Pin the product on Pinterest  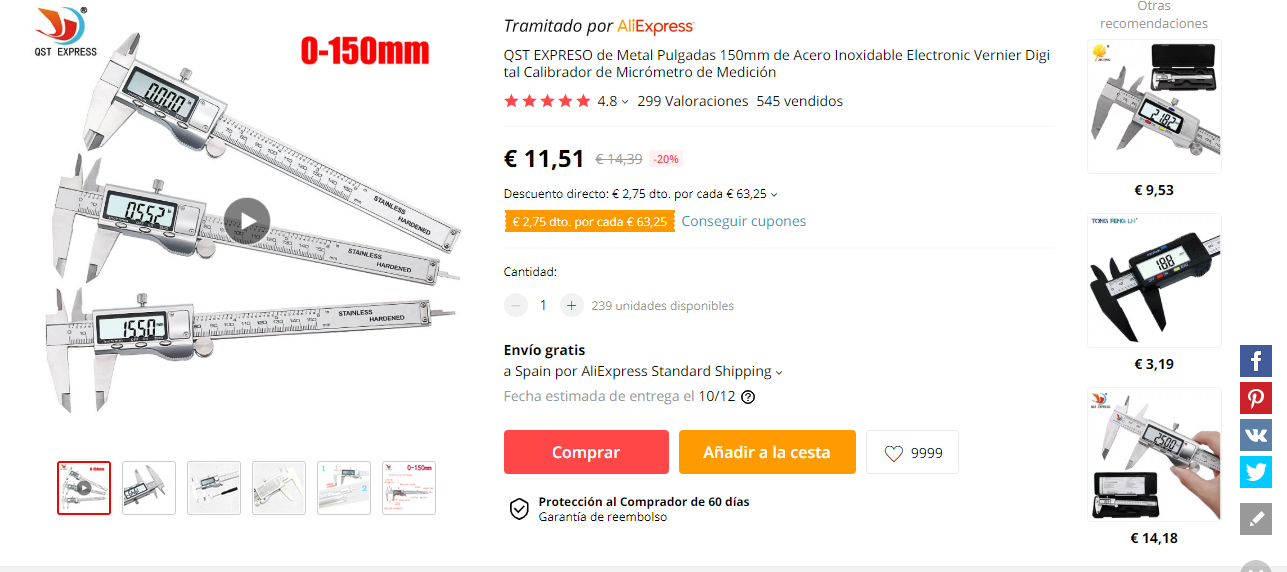click(x=1256, y=398)
